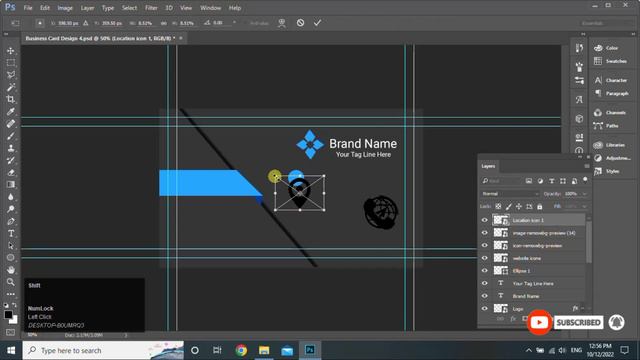Viewport: 640px width, 360px height.
Task: Open the 3D panel cube icon
Action: [579, 119]
